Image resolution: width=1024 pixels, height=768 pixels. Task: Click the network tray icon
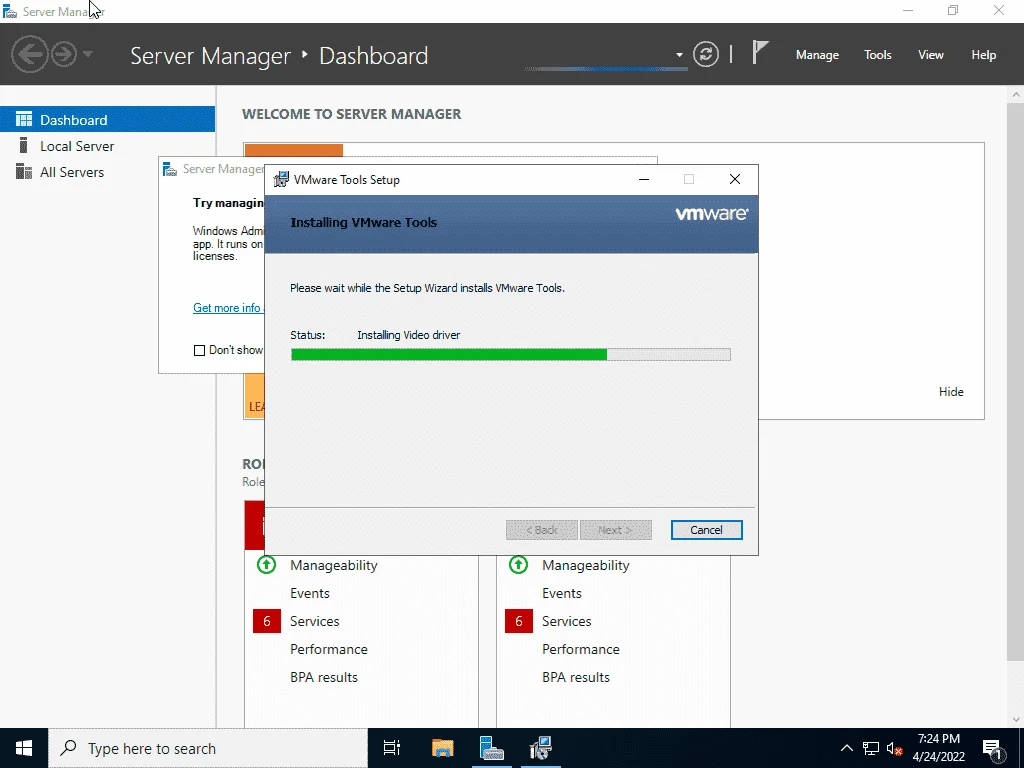(871, 748)
